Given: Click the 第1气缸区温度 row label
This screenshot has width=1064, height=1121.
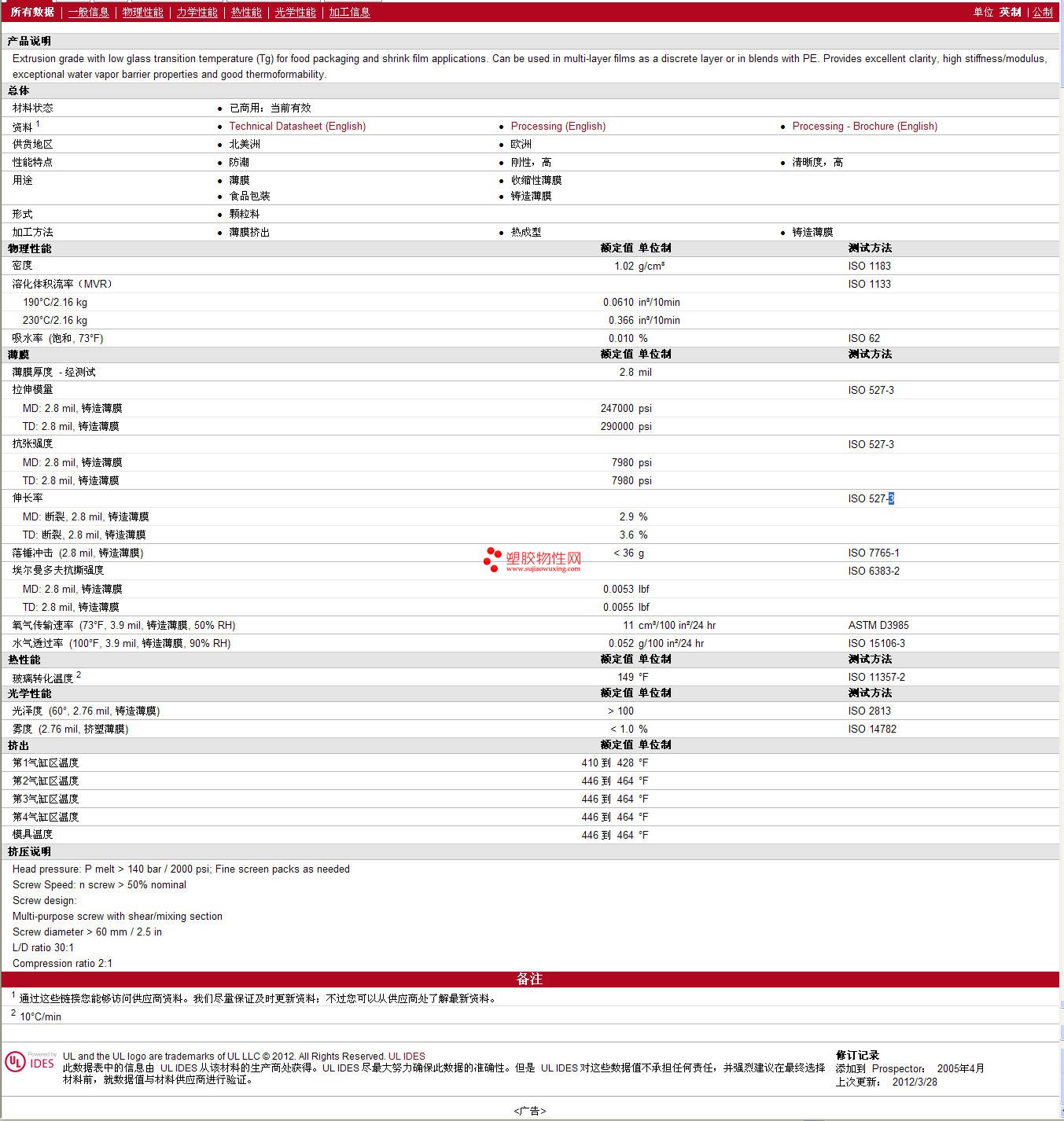Looking at the screenshot, I should 45,763.
